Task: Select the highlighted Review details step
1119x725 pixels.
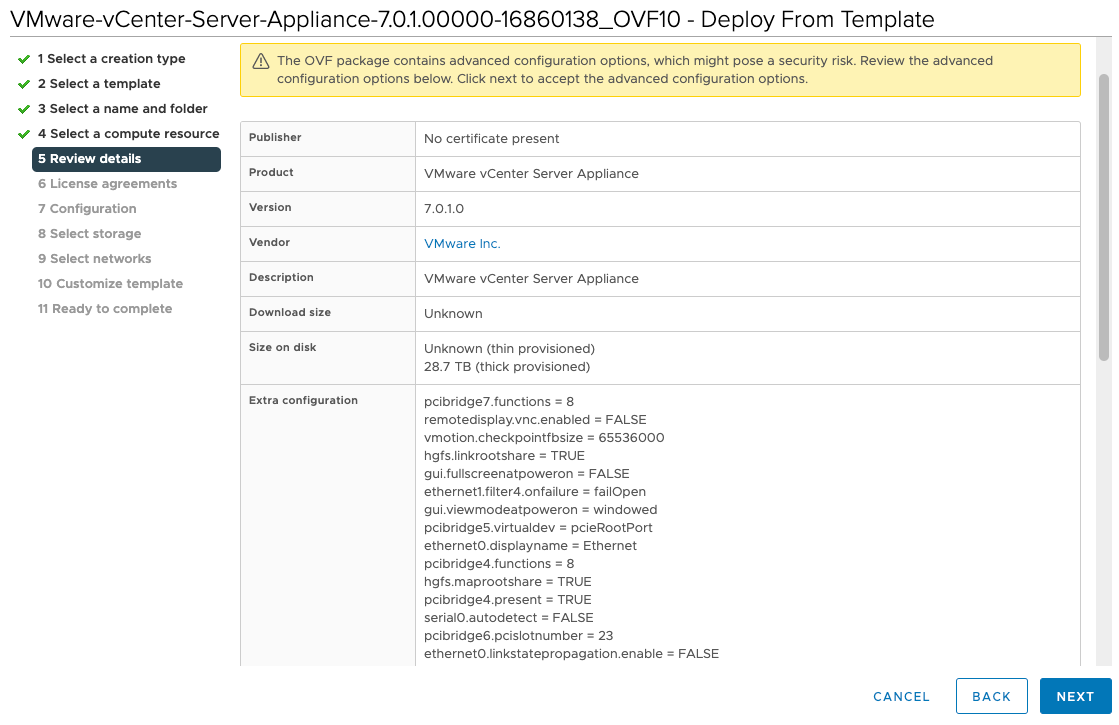Action: [x=126, y=159]
